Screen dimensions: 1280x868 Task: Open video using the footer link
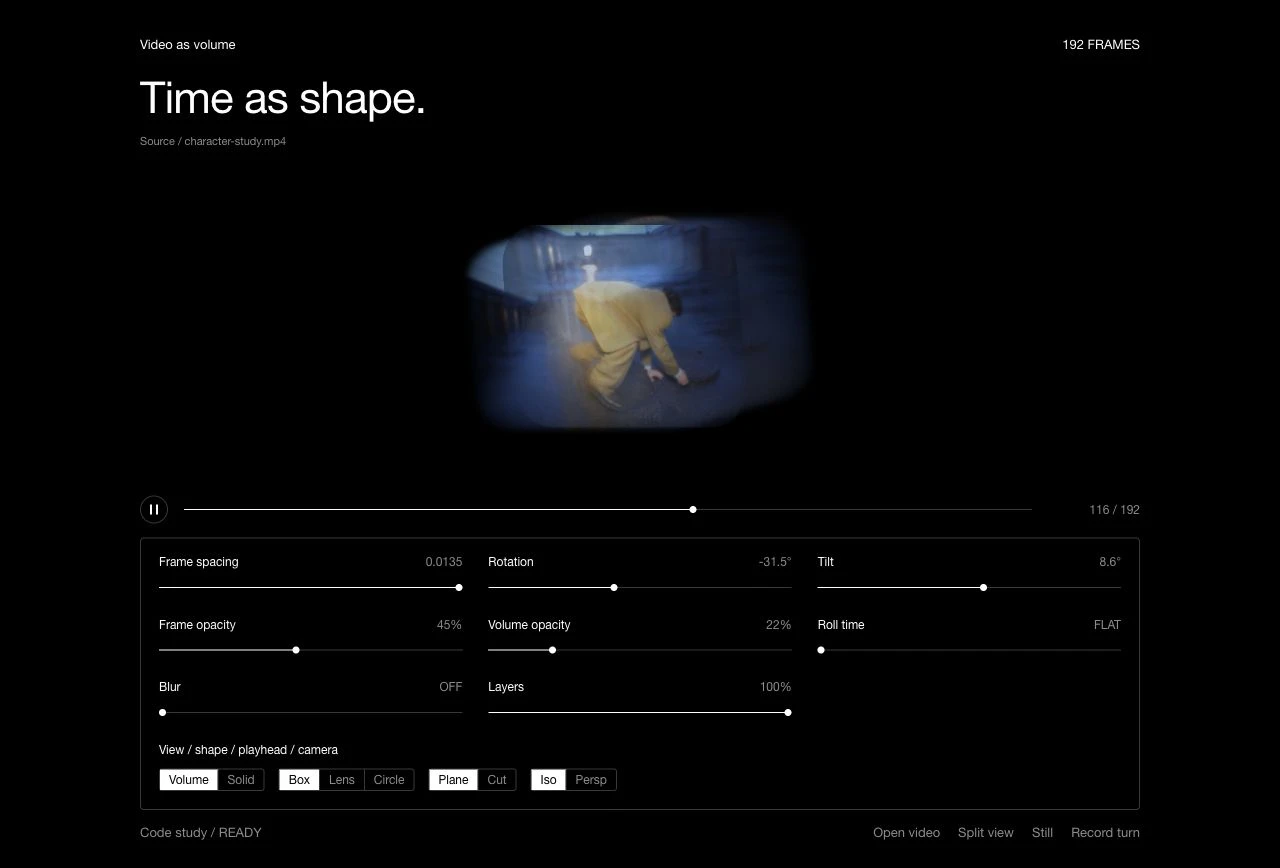906,833
